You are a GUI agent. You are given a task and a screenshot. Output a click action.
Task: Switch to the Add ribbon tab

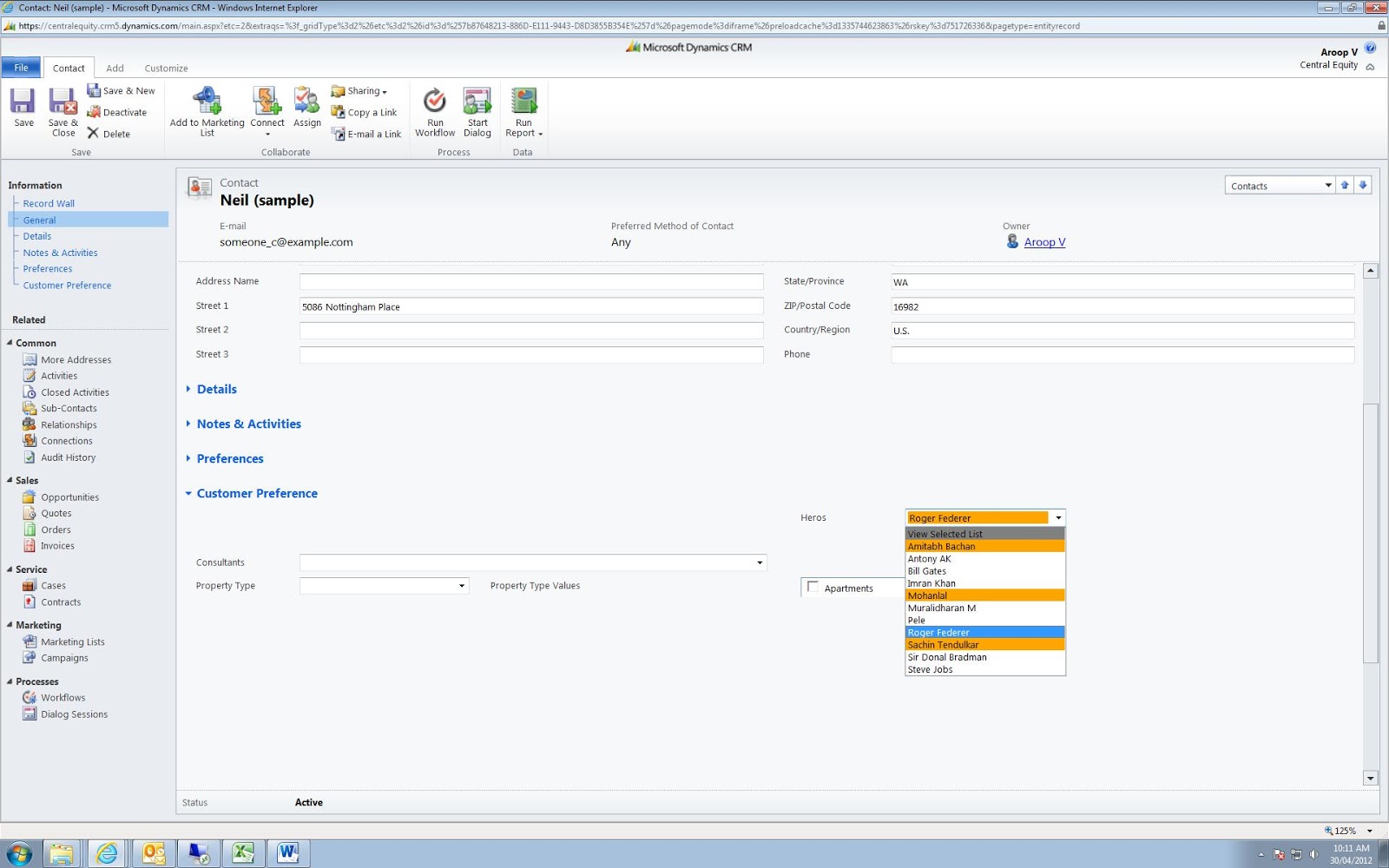tap(115, 69)
